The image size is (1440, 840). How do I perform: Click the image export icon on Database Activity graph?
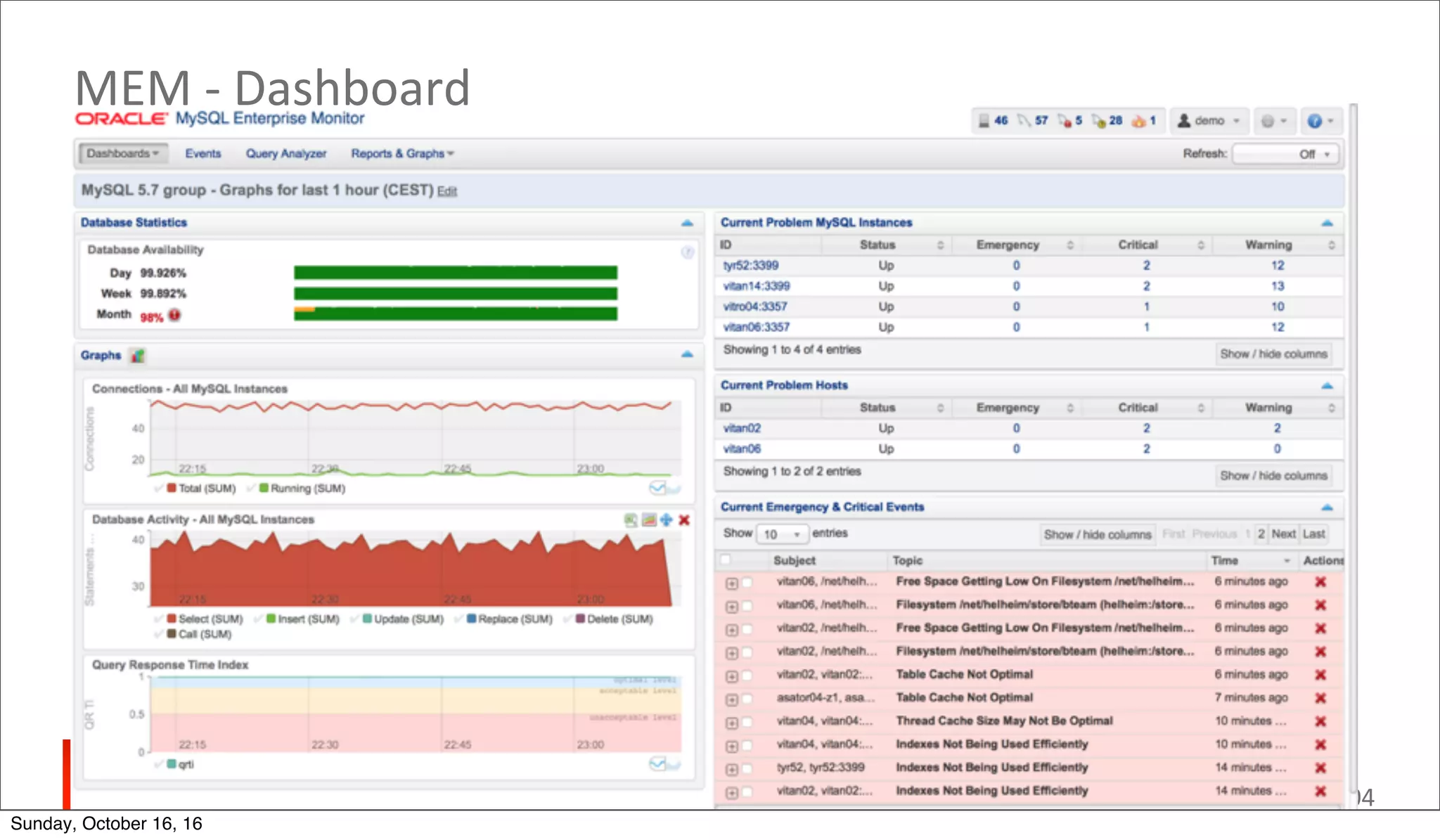(649, 520)
